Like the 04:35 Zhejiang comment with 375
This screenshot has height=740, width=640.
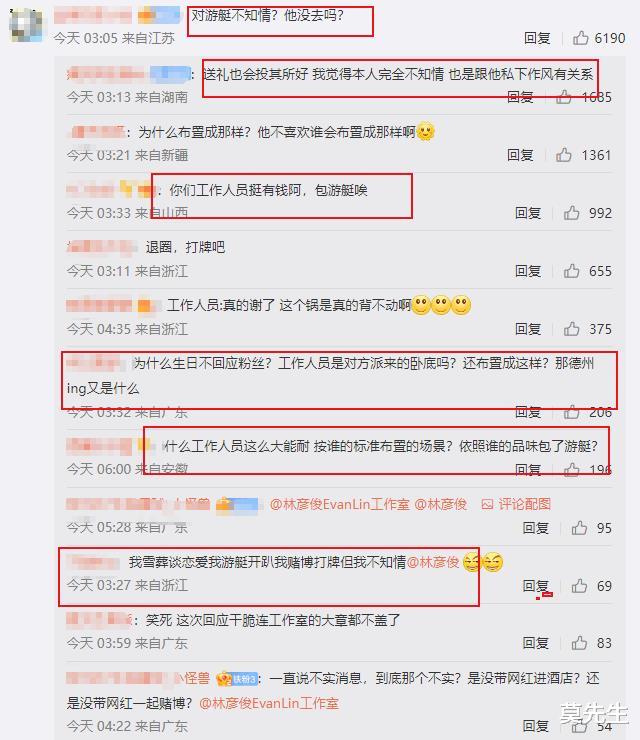click(x=572, y=329)
